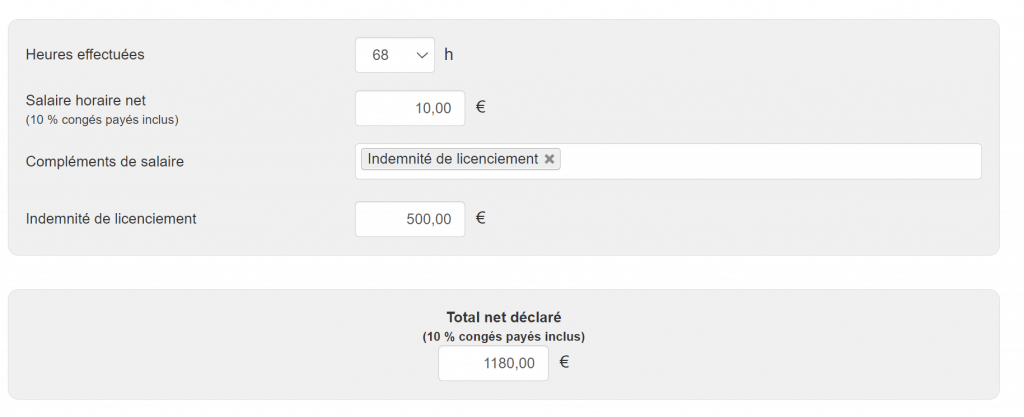Click the 500,00 indemnité amount field
1024x417 pixels.
(x=410, y=219)
